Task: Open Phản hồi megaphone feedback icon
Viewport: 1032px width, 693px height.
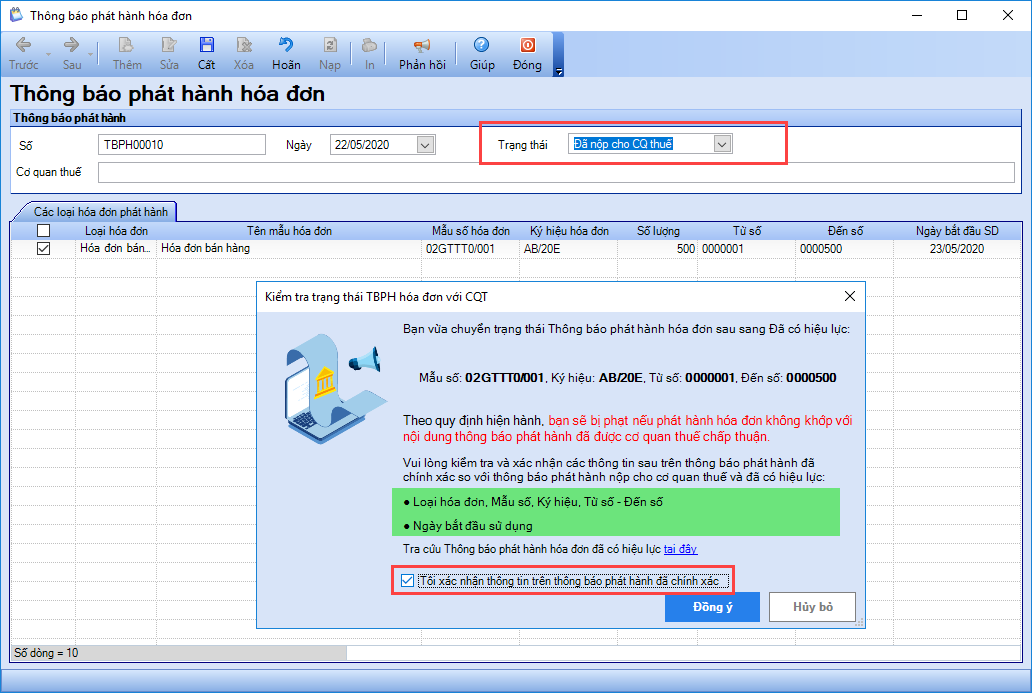Action: point(422,46)
